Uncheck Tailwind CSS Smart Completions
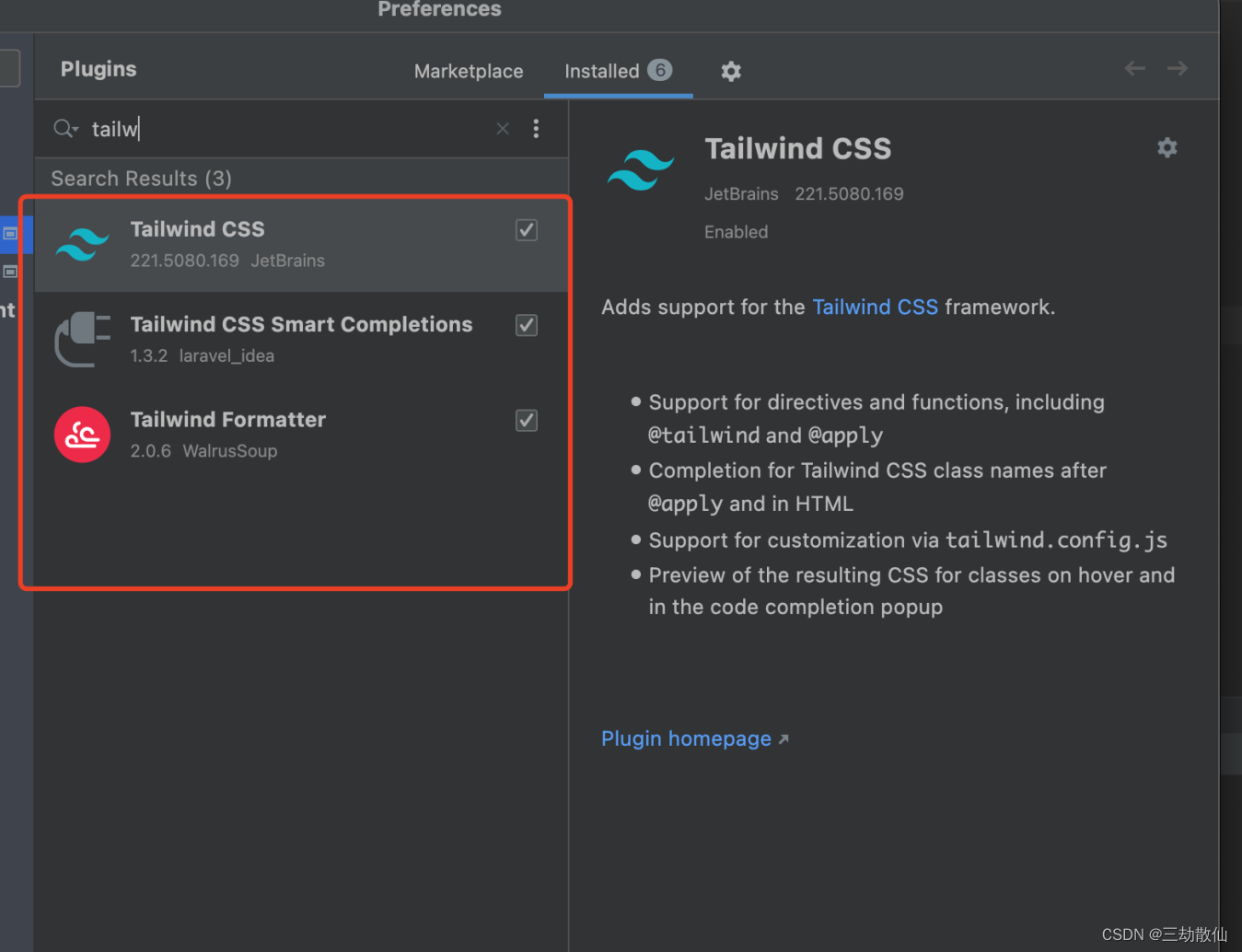1242x952 pixels. [526, 325]
